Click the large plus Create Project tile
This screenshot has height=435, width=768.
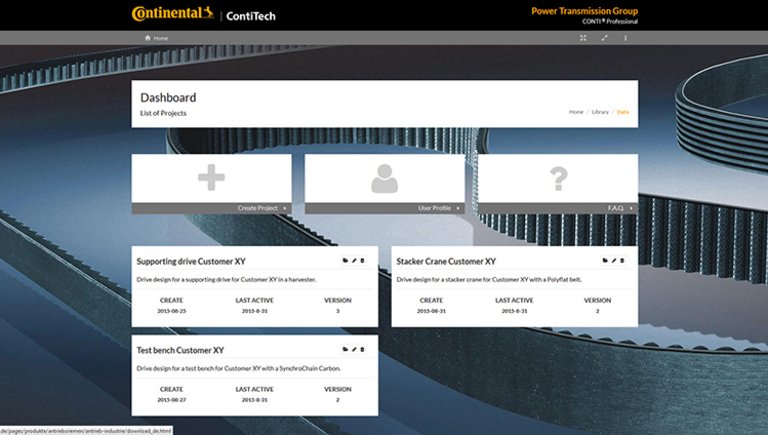211,178
